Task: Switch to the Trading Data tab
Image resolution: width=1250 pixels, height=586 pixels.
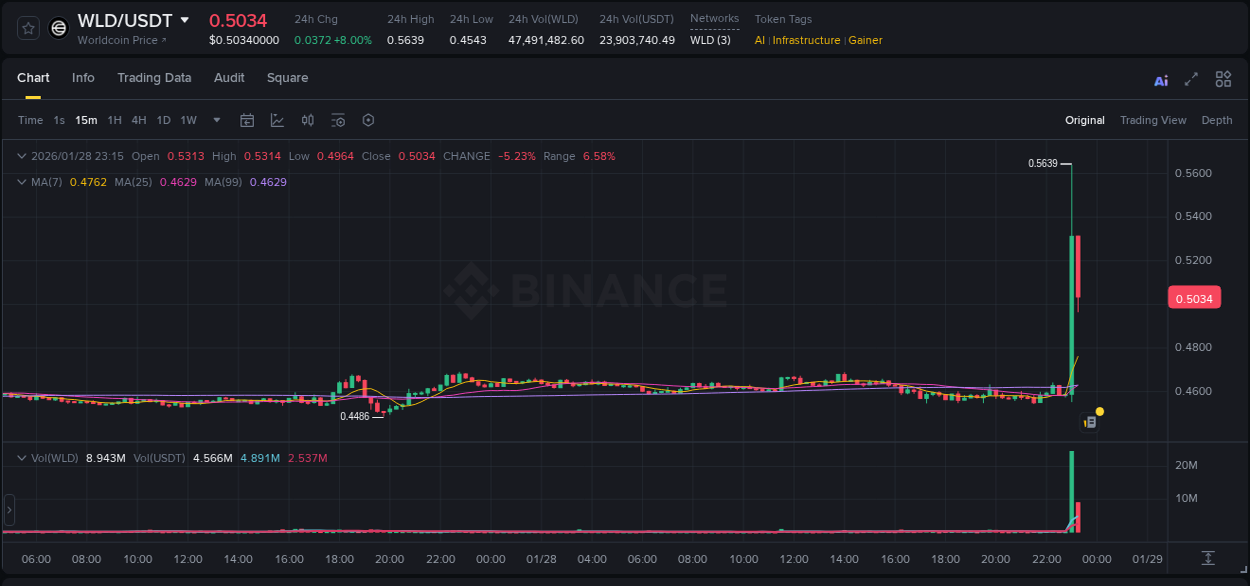Action: [x=154, y=77]
